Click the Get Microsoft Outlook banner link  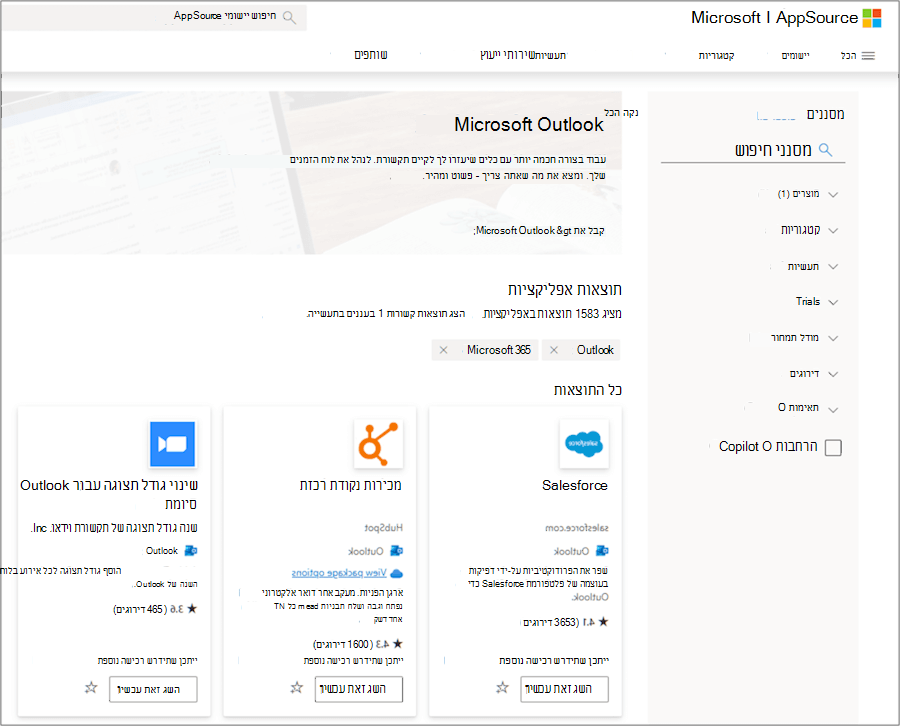[540, 231]
